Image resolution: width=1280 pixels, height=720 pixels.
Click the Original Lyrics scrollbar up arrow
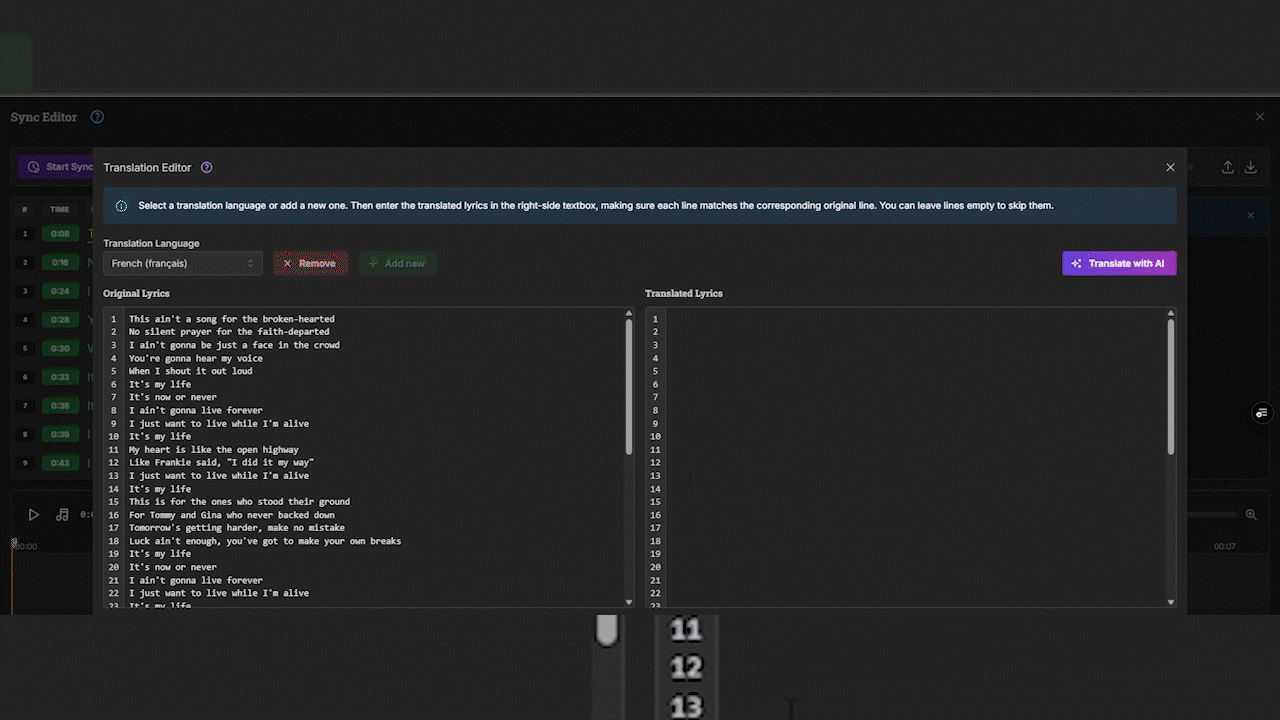pos(629,313)
